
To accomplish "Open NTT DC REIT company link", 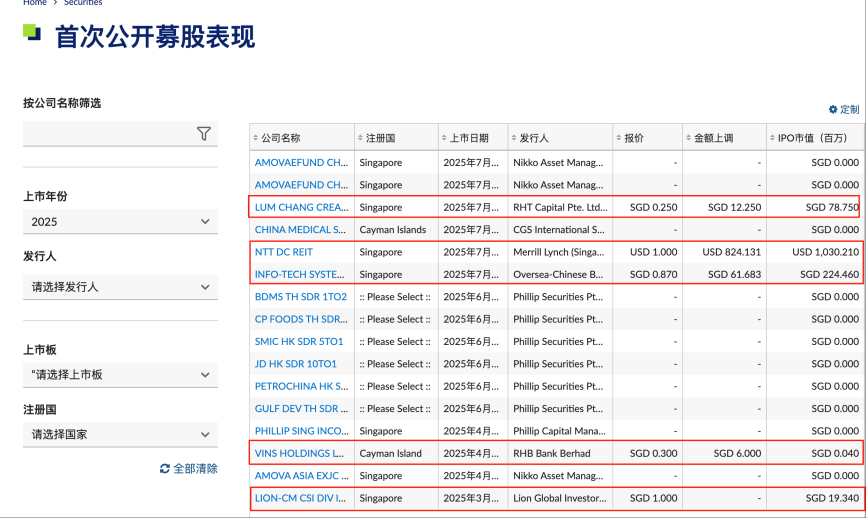I will 284,252.
